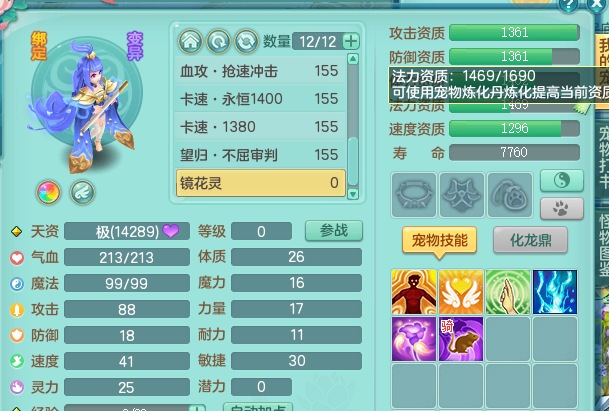Click the paw print button
Image resolution: width=609 pixels, height=411 pixels.
[562, 209]
